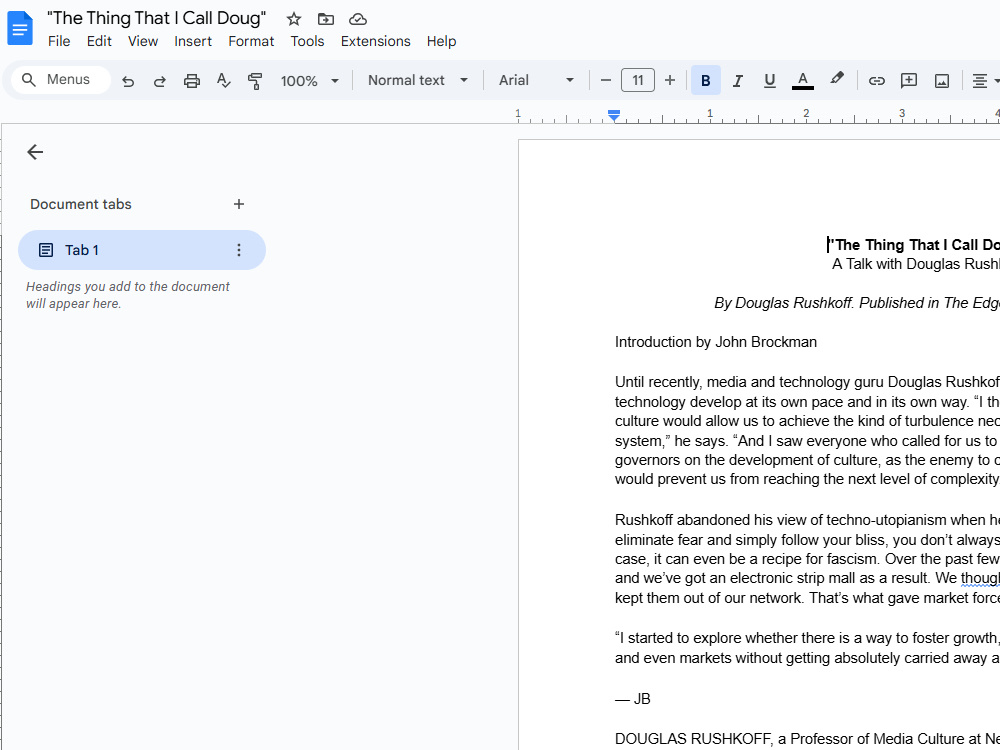Image resolution: width=1000 pixels, height=750 pixels.
Task: Activate the Paint format tool
Action: (255, 81)
